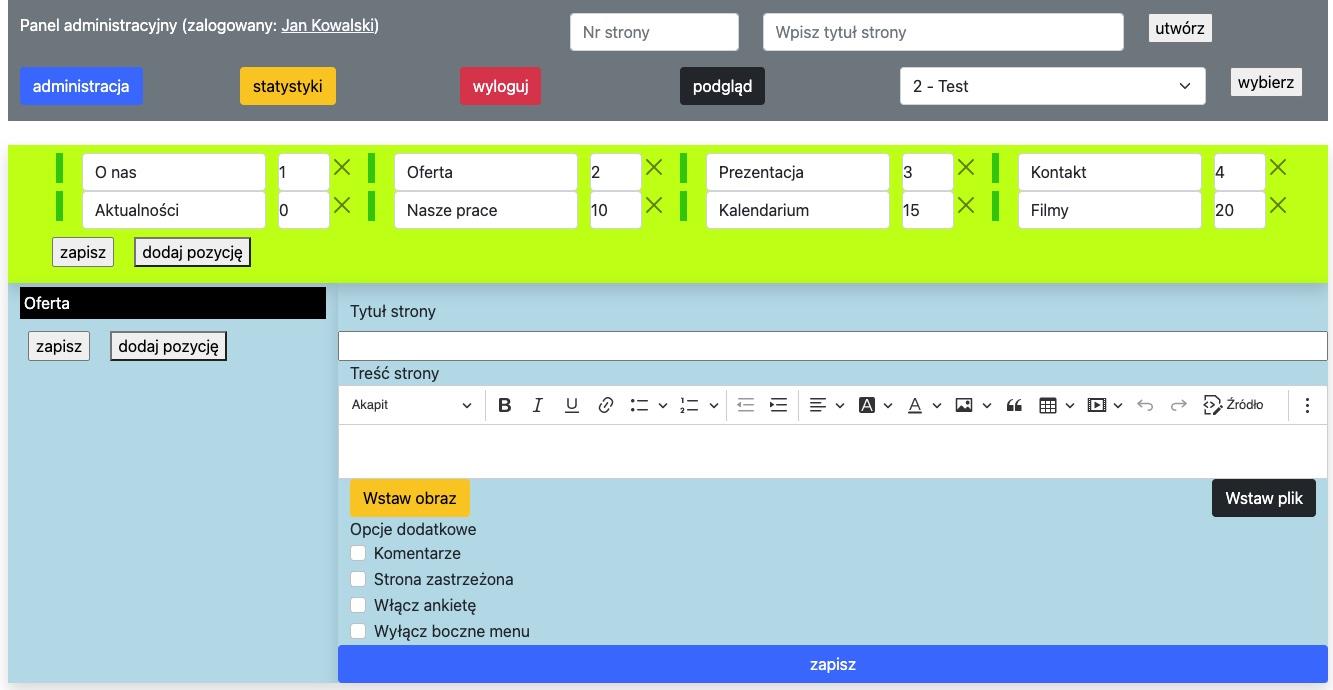Insert a block quote in the editor
1333x690 pixels.
(x=1014, y=405)
